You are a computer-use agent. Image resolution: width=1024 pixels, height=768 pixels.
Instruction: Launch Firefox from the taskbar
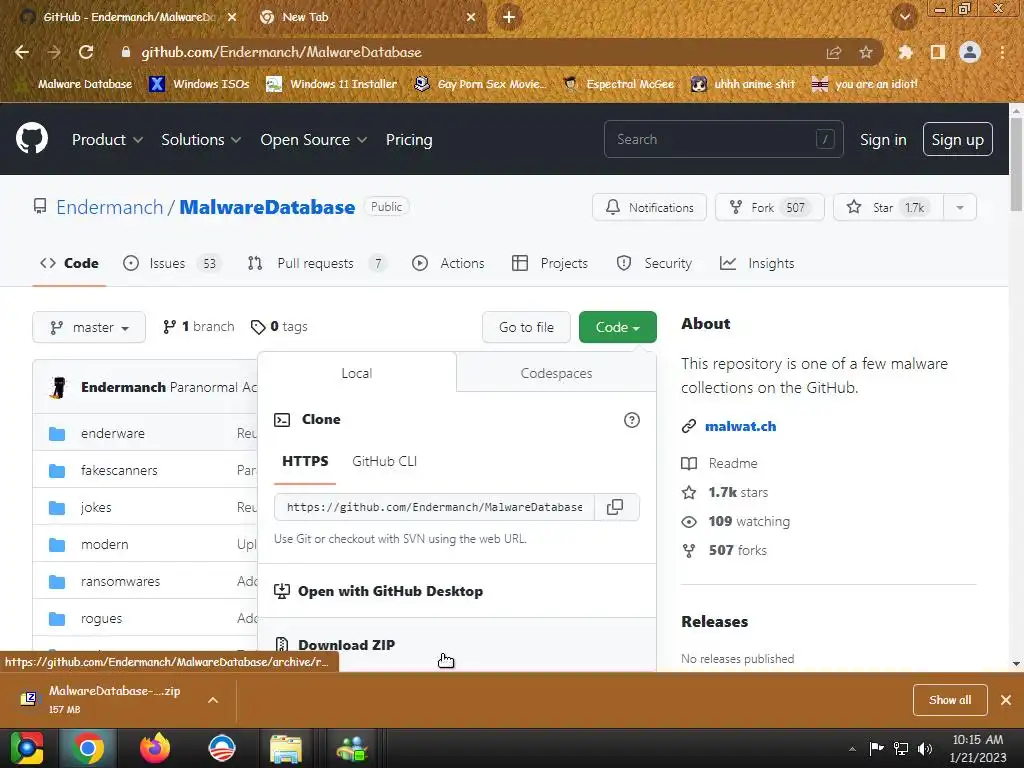point(155,748)
